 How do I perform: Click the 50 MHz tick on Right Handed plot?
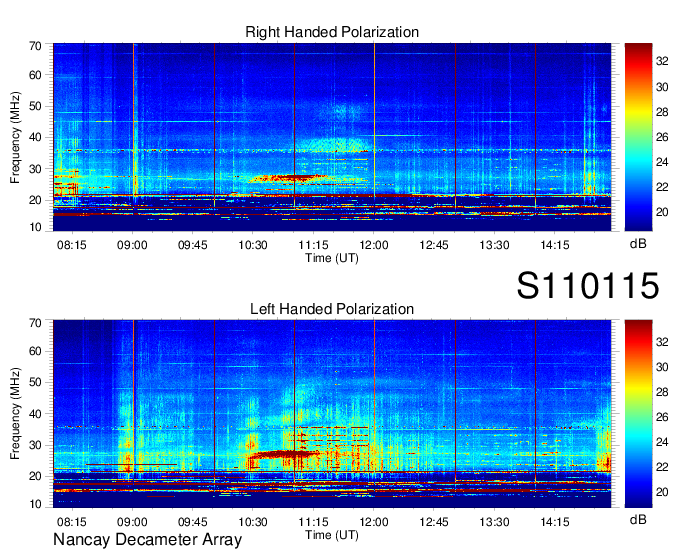click(35, 106)
